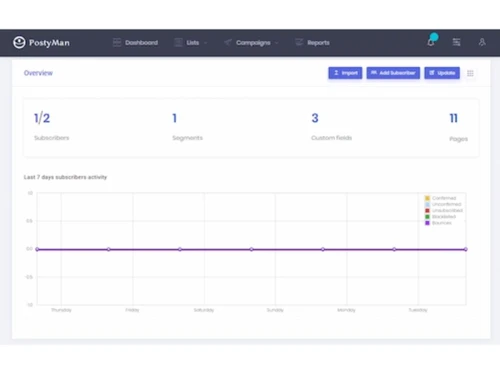Open the Reports menu item

[x=318, y=43]
